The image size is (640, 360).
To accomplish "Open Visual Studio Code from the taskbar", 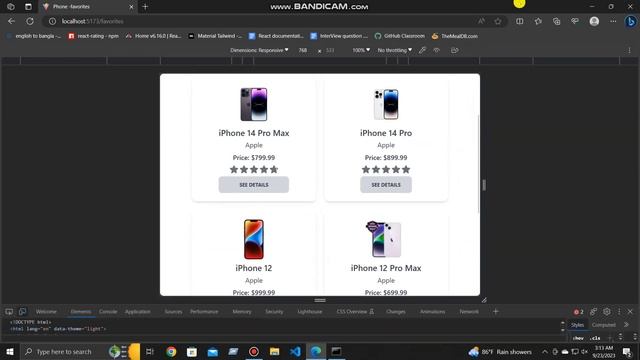I will click(295, 351).
